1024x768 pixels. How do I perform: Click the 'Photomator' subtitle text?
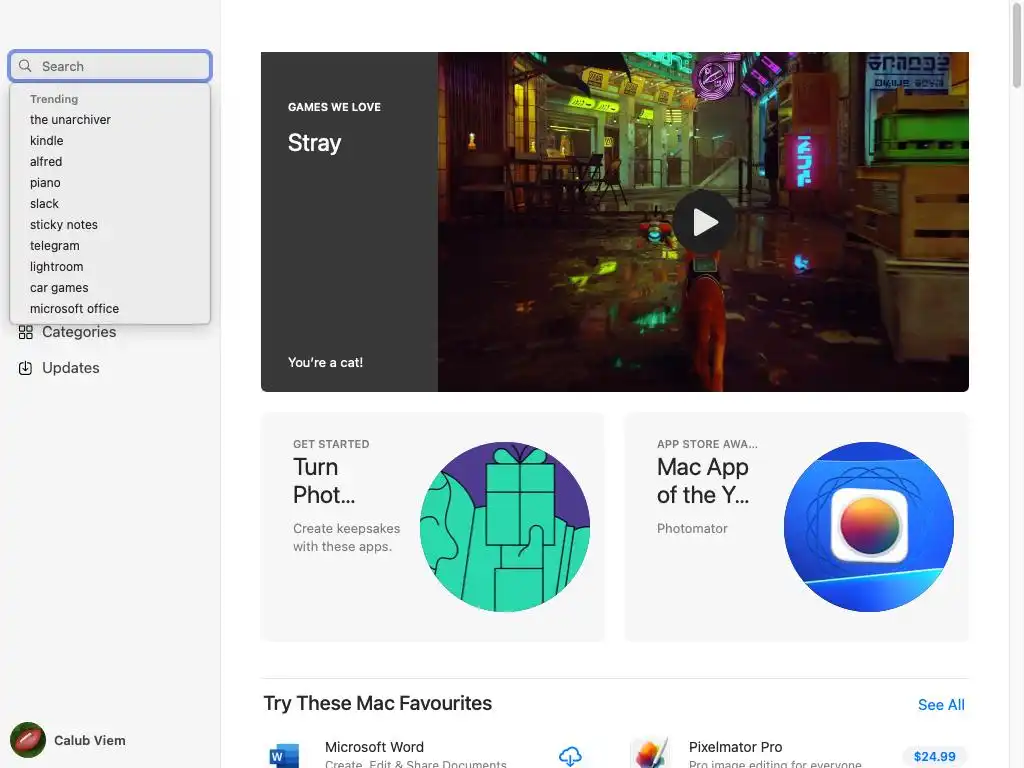[x=692, y=528]
